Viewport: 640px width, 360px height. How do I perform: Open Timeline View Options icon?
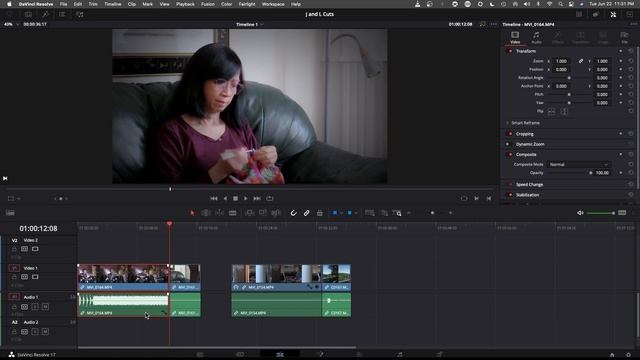click(x=10, y=213)
